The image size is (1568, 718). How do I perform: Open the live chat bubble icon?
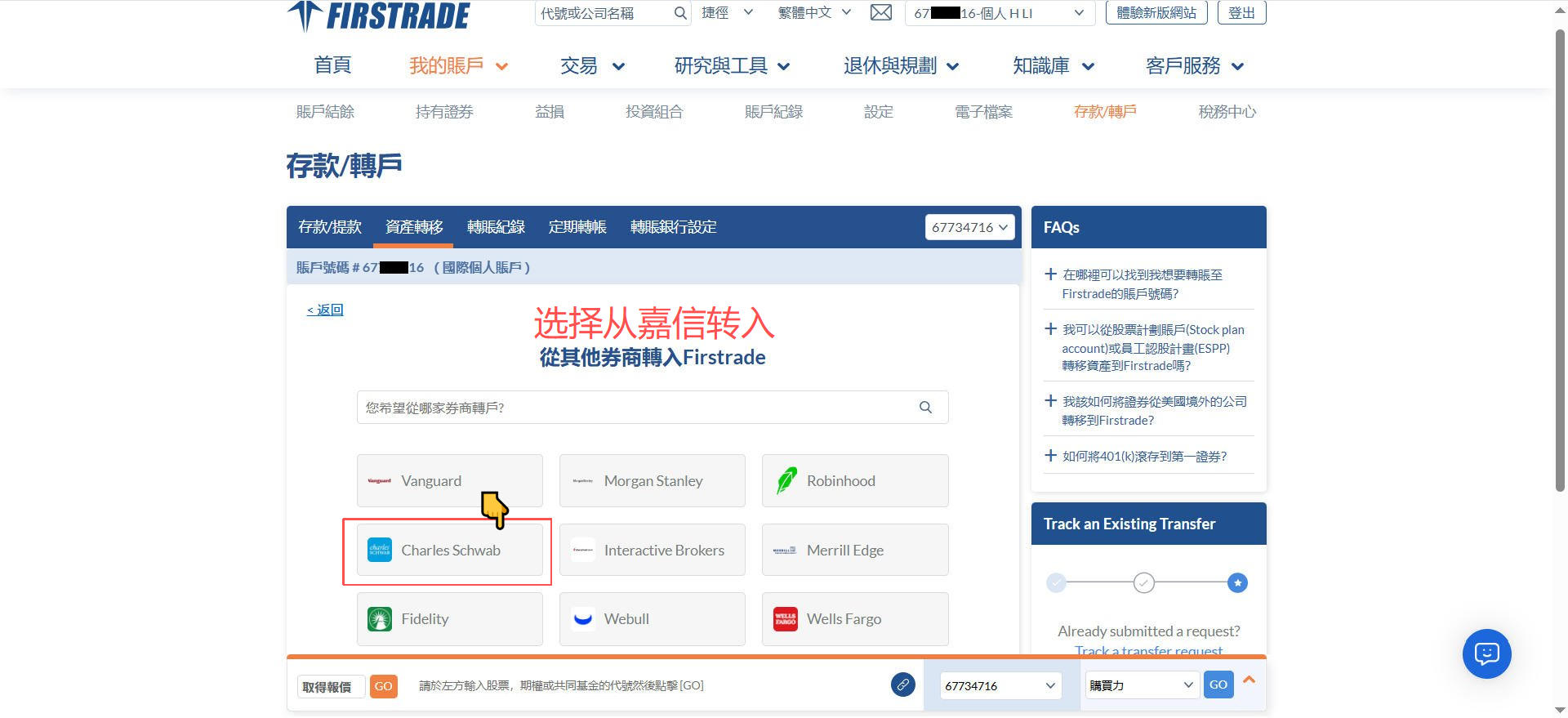point(1486,653)
